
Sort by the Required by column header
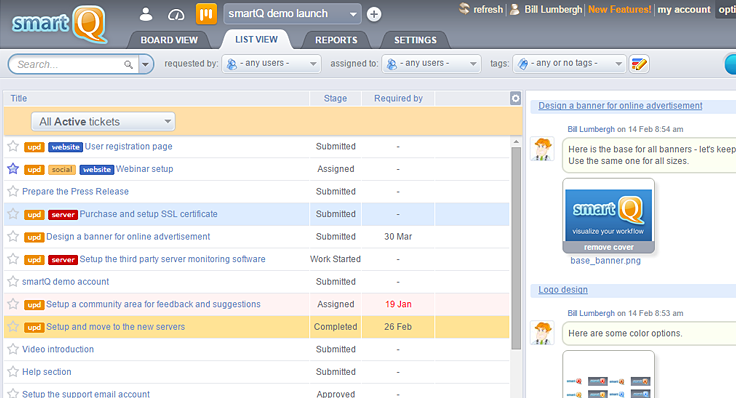398,98
